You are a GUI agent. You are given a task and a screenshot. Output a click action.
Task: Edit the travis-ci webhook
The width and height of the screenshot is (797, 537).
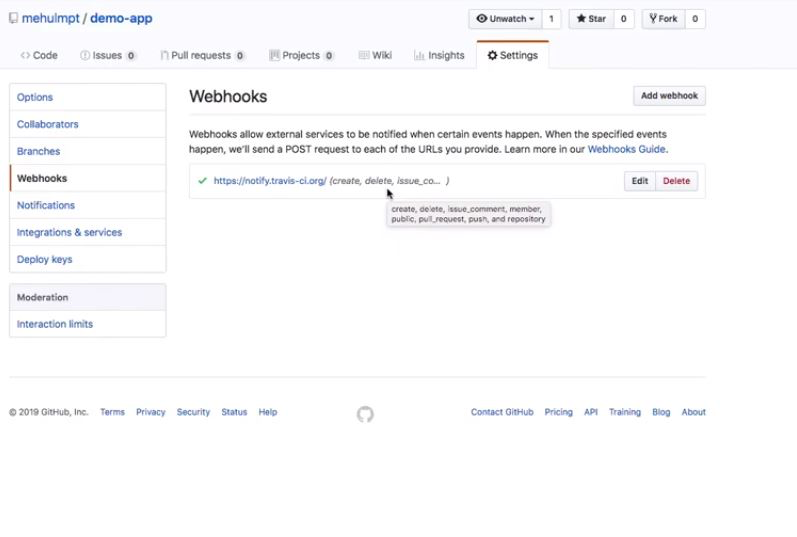point(640,181)
